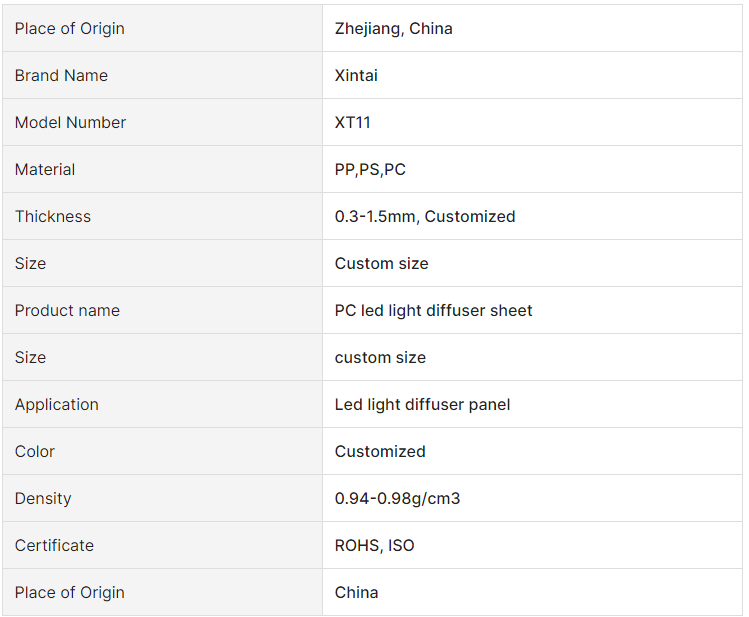The width and height of the screenshot is (749, 617).
Task: Select the 'PP,PS,PC' material value
Action: tap(370, 170)
